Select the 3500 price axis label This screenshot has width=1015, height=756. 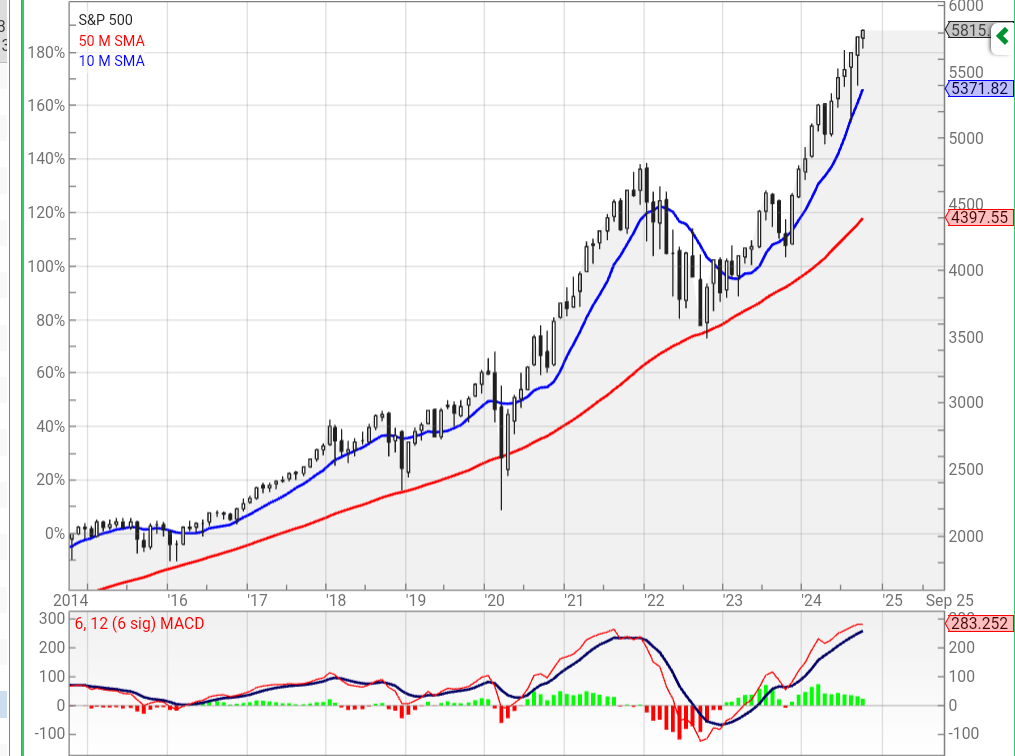[x=966, y=337]
